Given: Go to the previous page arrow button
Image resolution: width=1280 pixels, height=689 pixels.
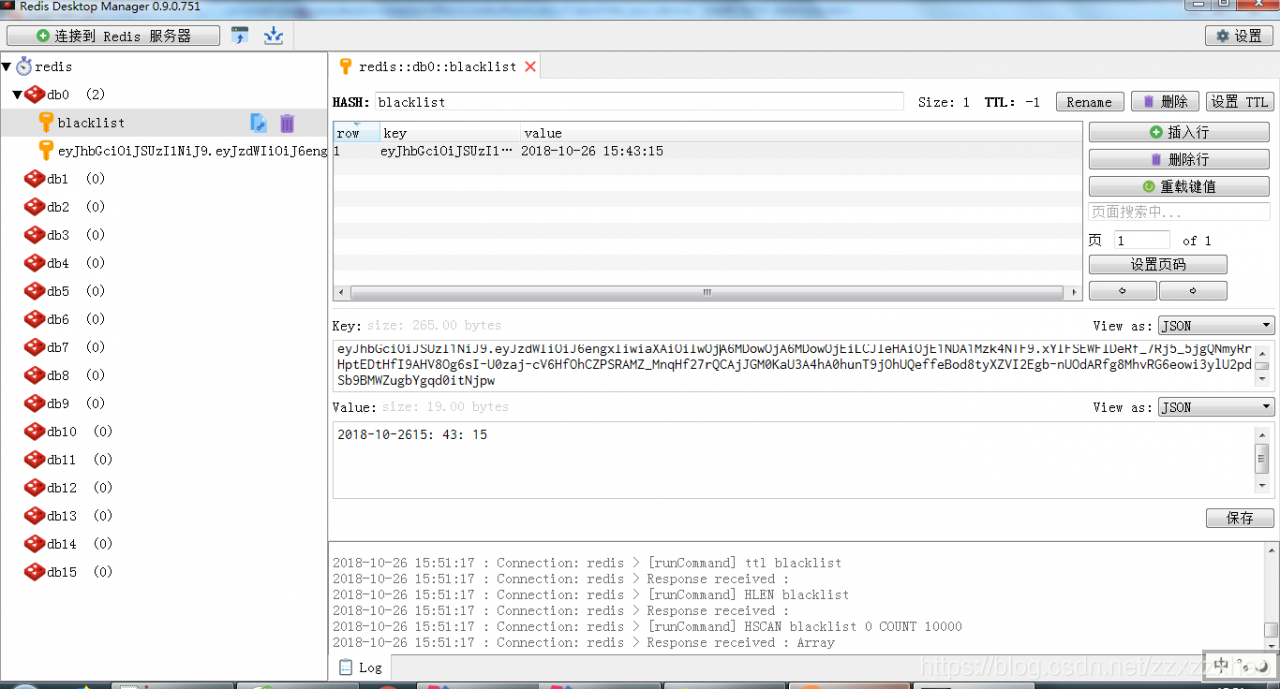Looking at the screenshot, I should click(1122, 291).
